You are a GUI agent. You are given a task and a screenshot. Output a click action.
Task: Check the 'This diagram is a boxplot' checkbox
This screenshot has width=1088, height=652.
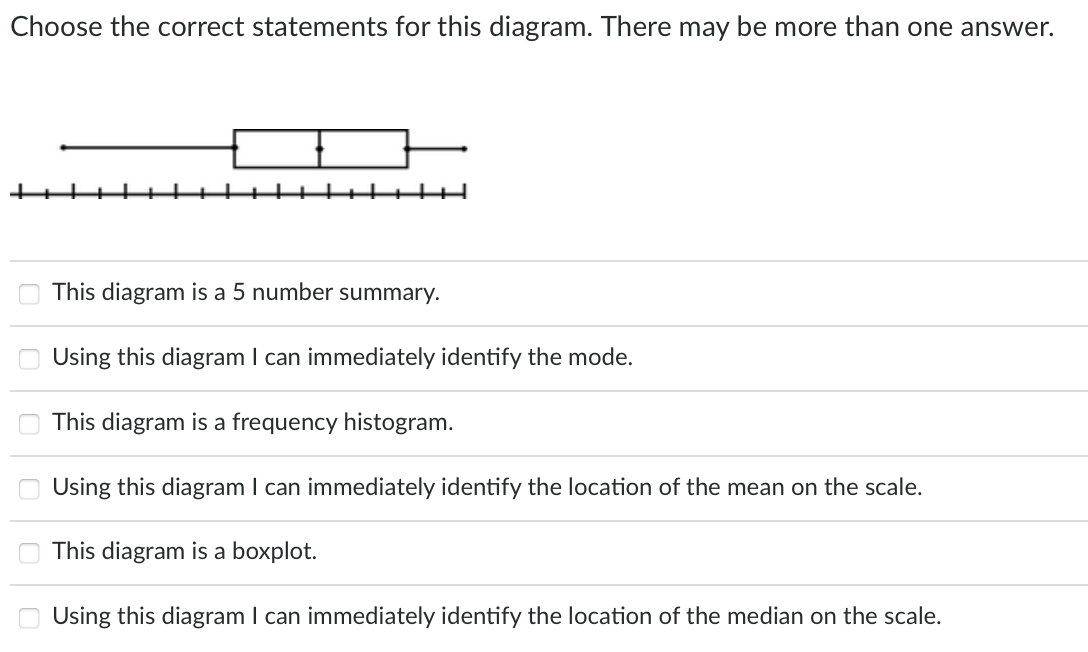(x=29, y=552)
